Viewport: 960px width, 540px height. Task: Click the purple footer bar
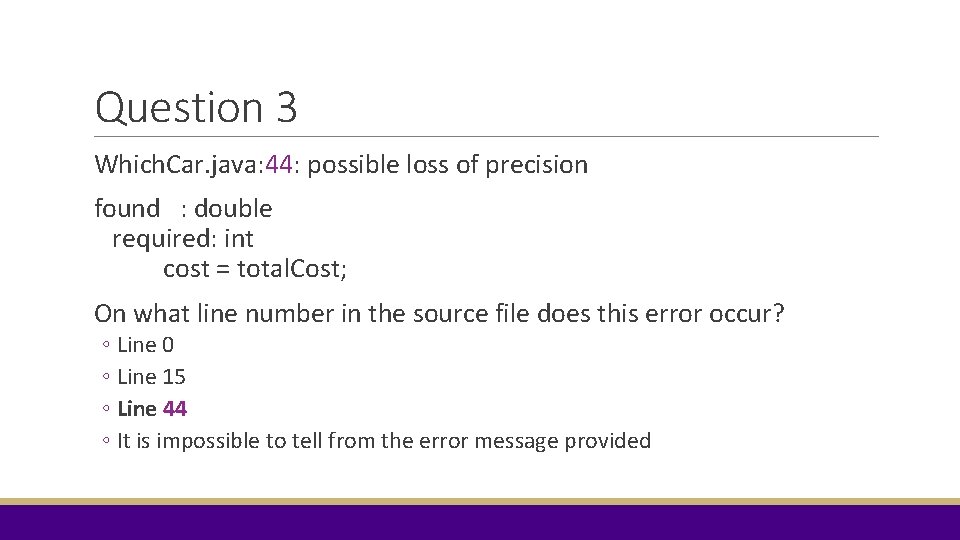[x=480, y=522]
